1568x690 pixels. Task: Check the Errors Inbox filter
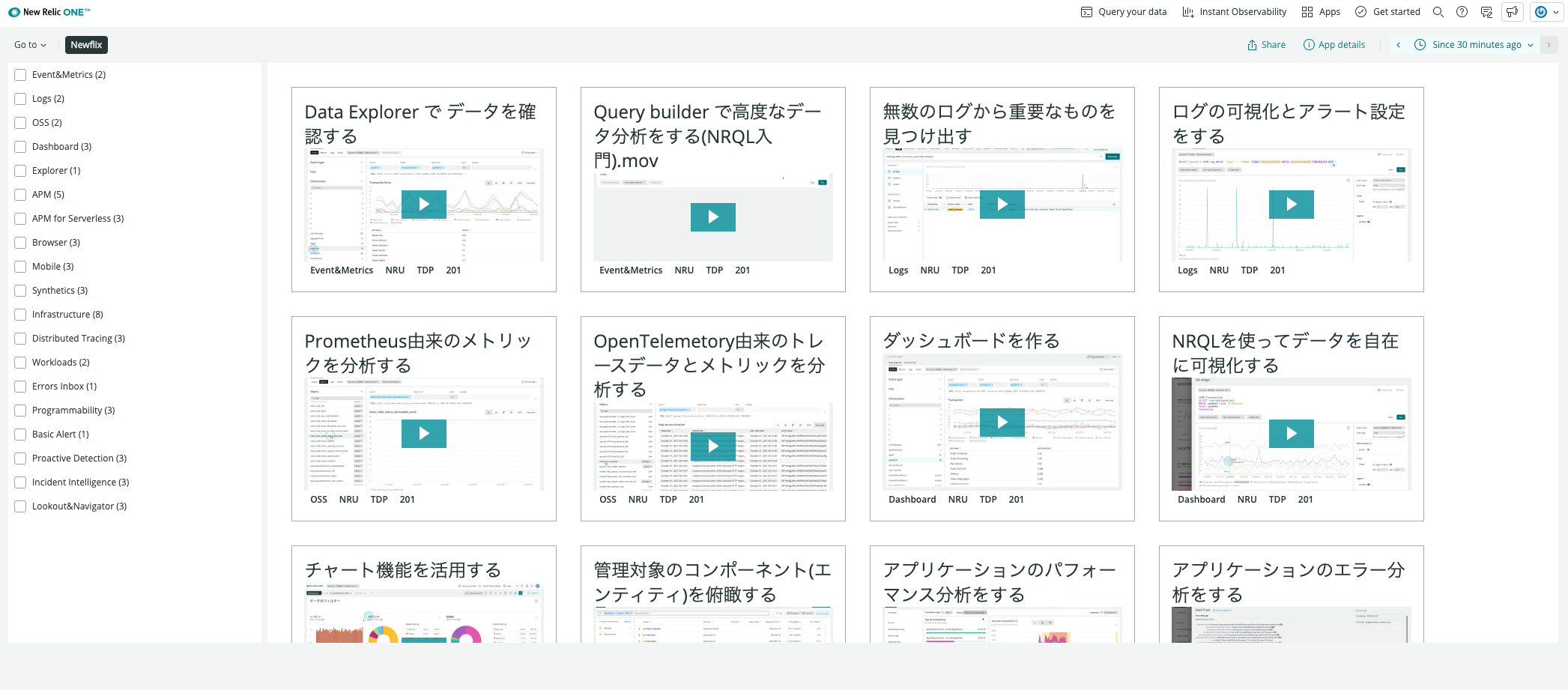pos(20,387)
